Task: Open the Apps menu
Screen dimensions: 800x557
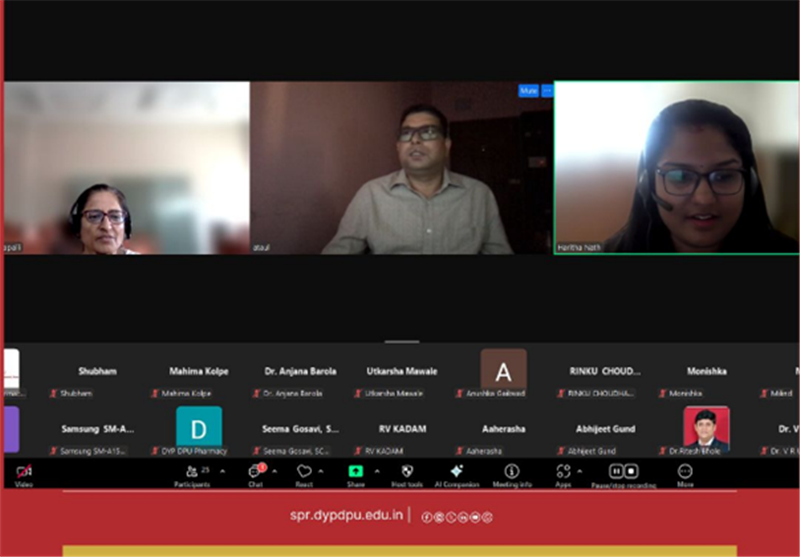Action: point(563,471)
